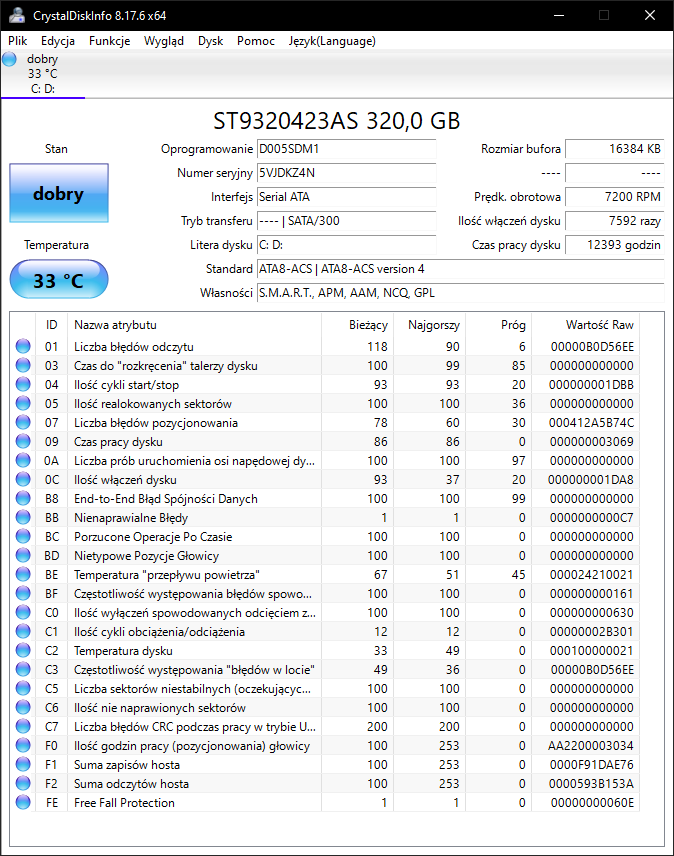Open the Funkcje menu
This screenshot has height=856, width=674.
(110, 41)
